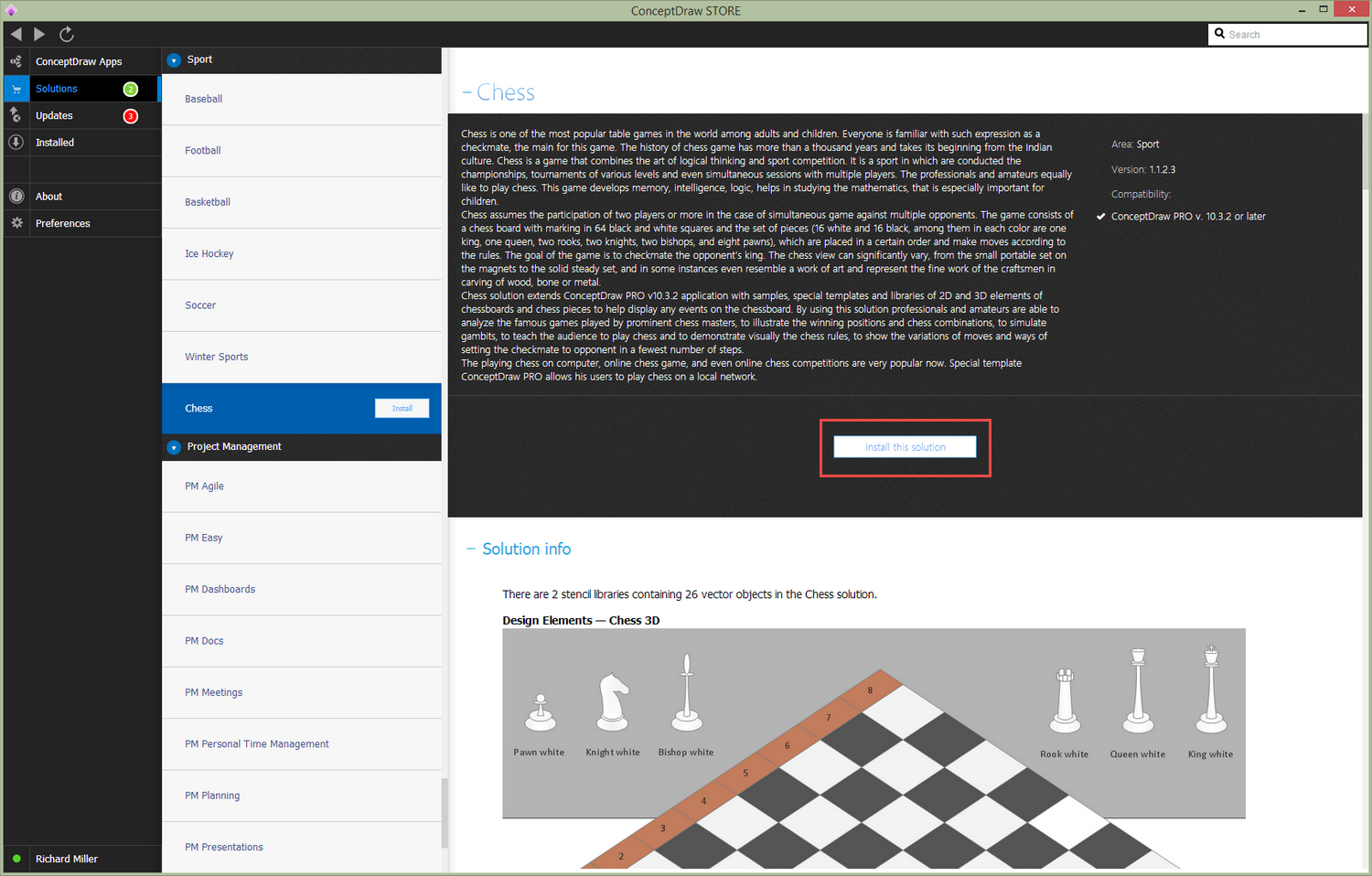This screenshot has height=876, width=1372.
Task: Minimize the ConceptDraw STORE window
Action: (x=1302, y=9)
